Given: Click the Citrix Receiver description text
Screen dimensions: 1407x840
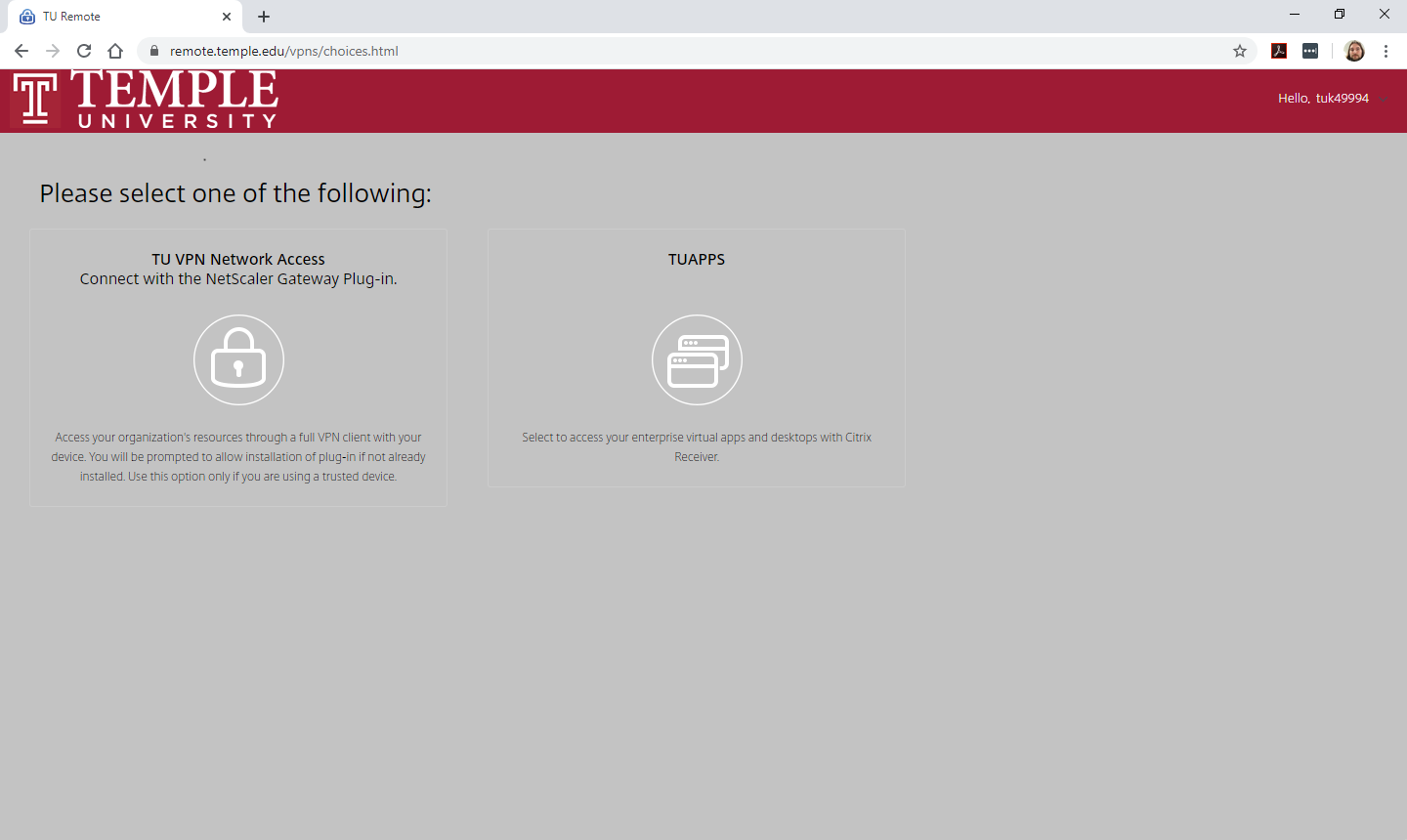Looking at the screenshot, I should [x=697, y=447].
